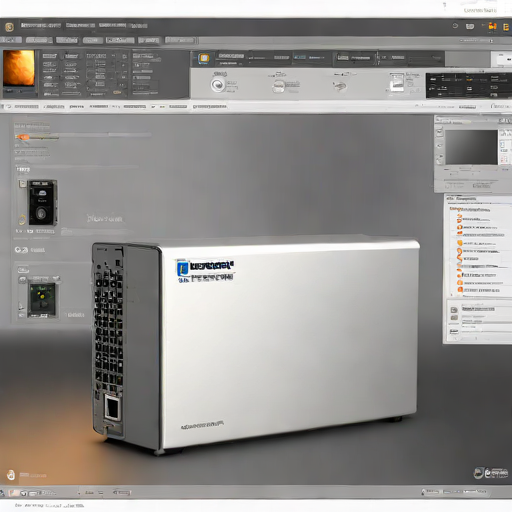Click the orange icon in the title bar

[492, 26]
